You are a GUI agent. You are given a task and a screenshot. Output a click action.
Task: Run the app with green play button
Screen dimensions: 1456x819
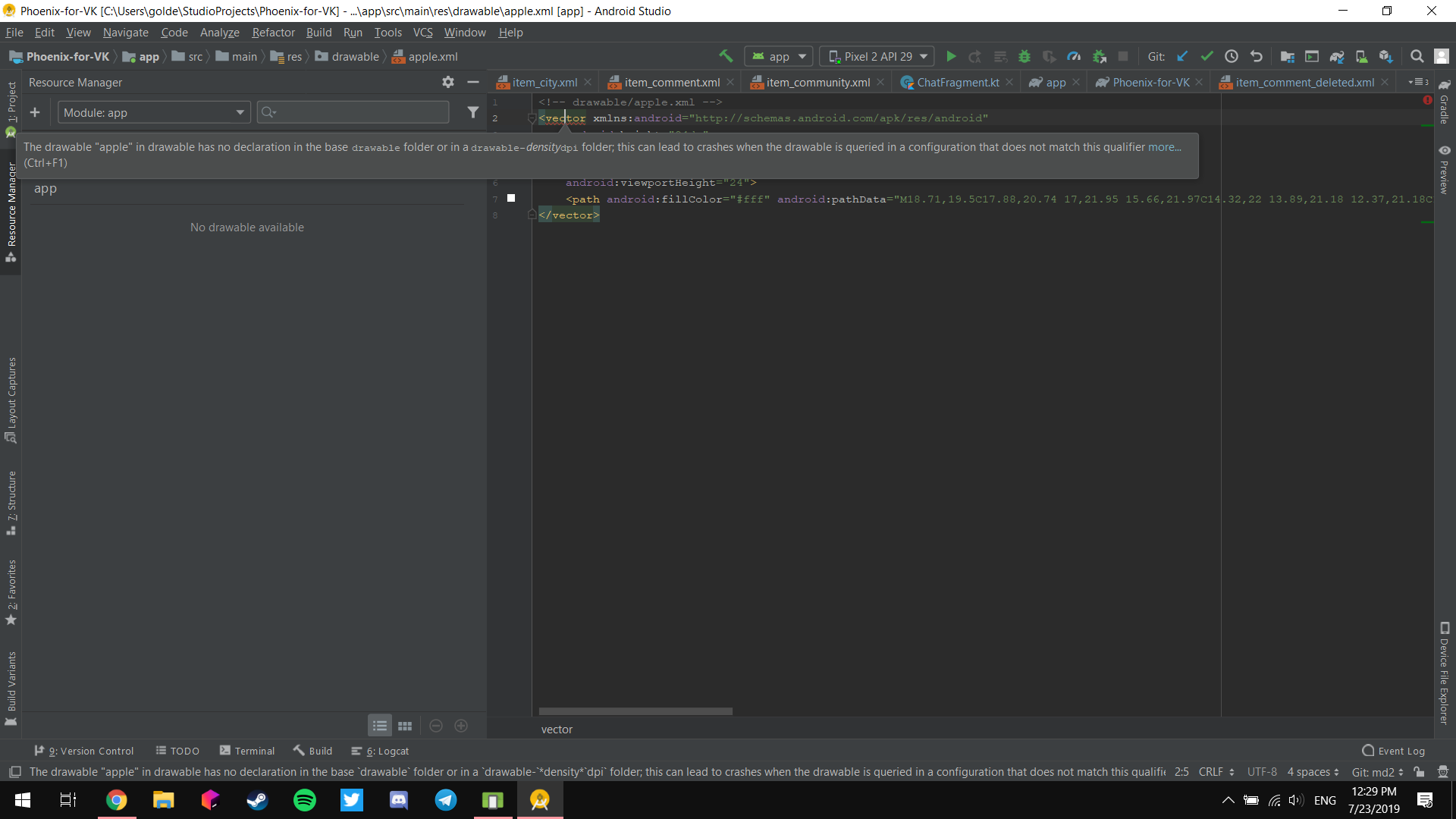click(951, 56)
